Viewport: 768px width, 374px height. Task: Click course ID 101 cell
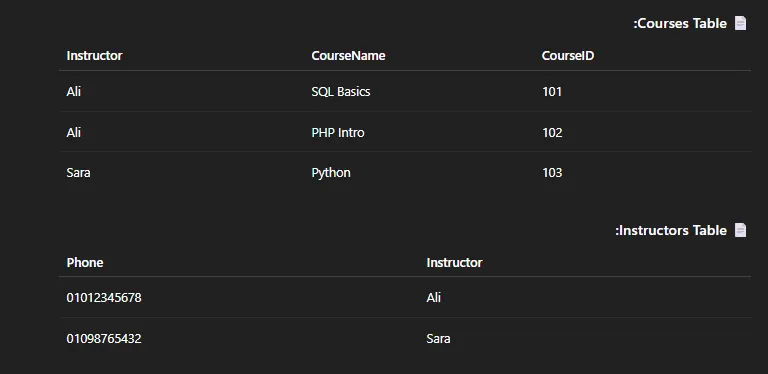[552, 92]
